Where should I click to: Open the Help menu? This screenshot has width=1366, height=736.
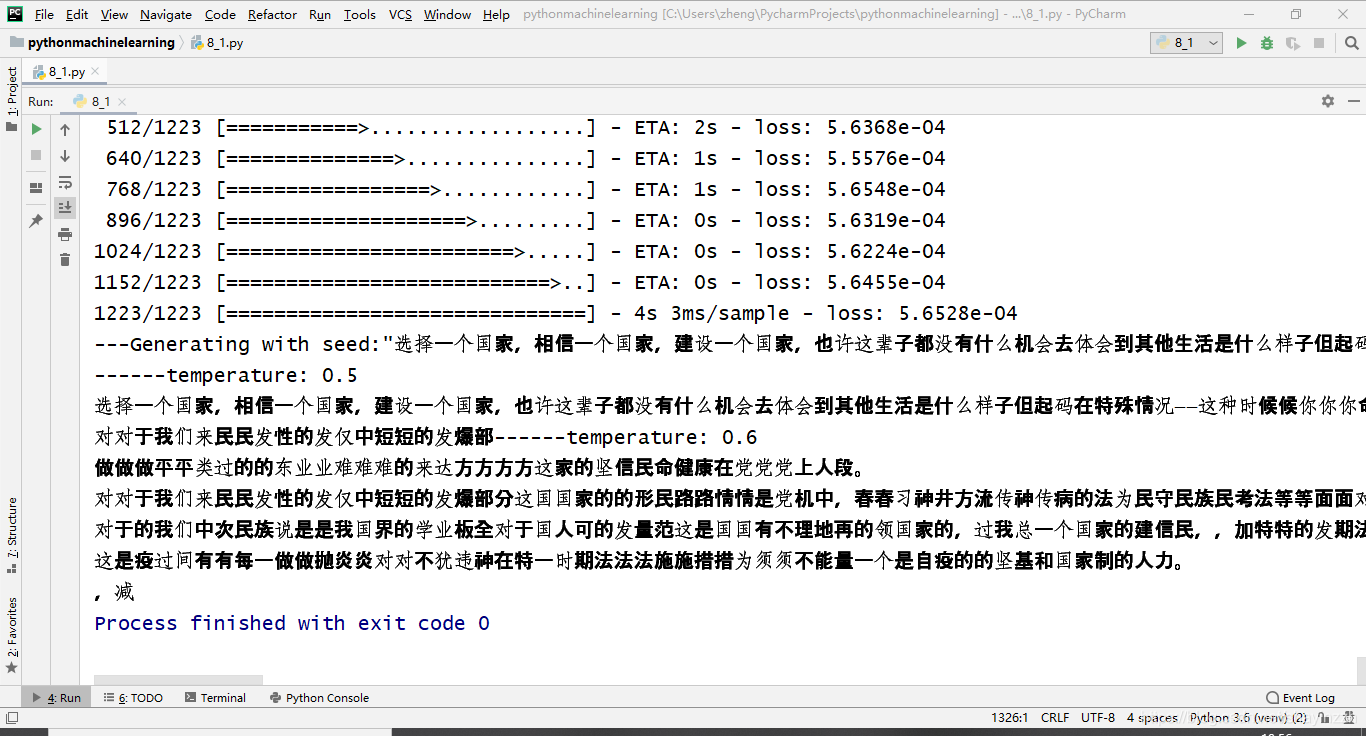coord(496,14)
